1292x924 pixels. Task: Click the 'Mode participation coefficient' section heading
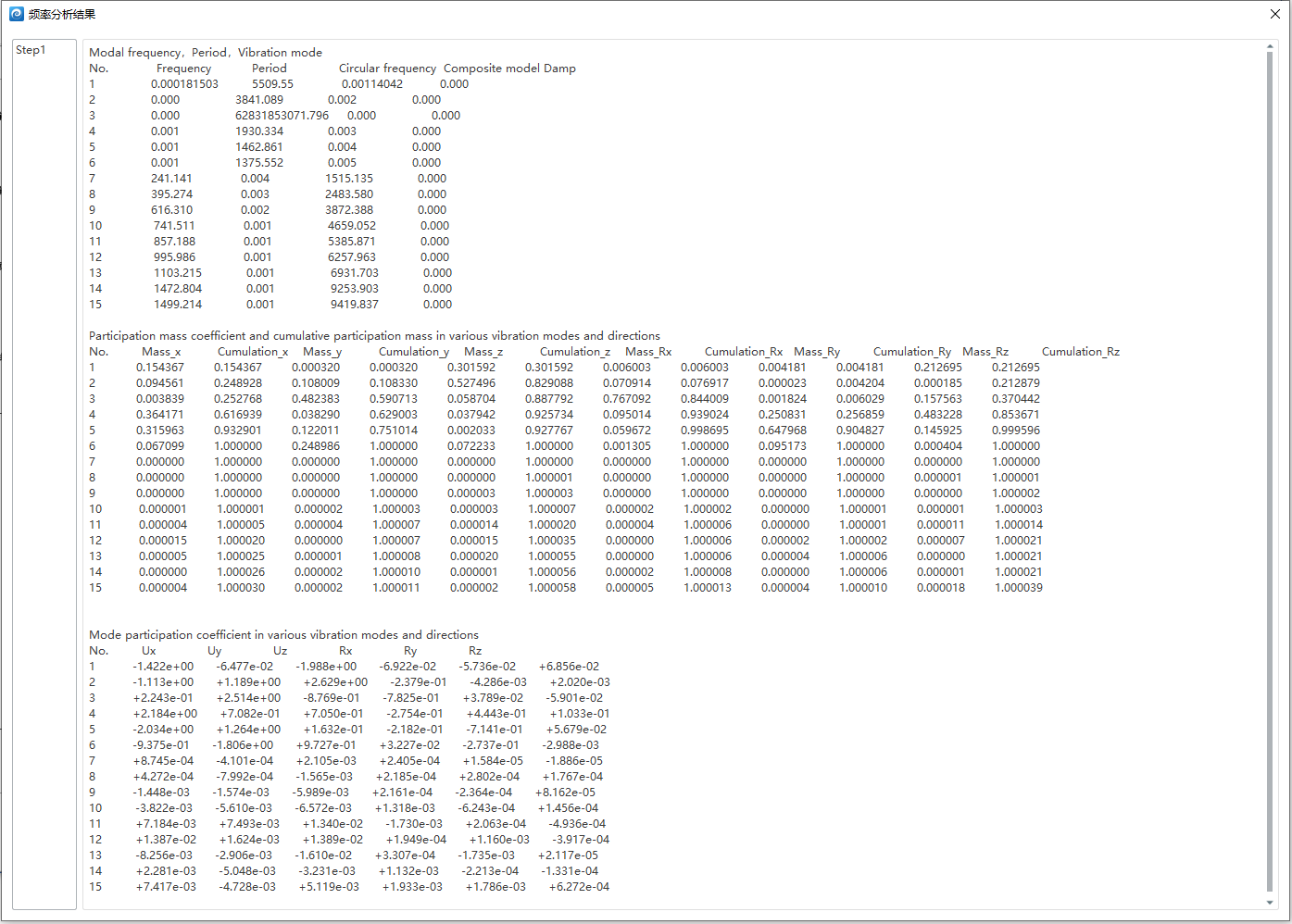point(283,635)
